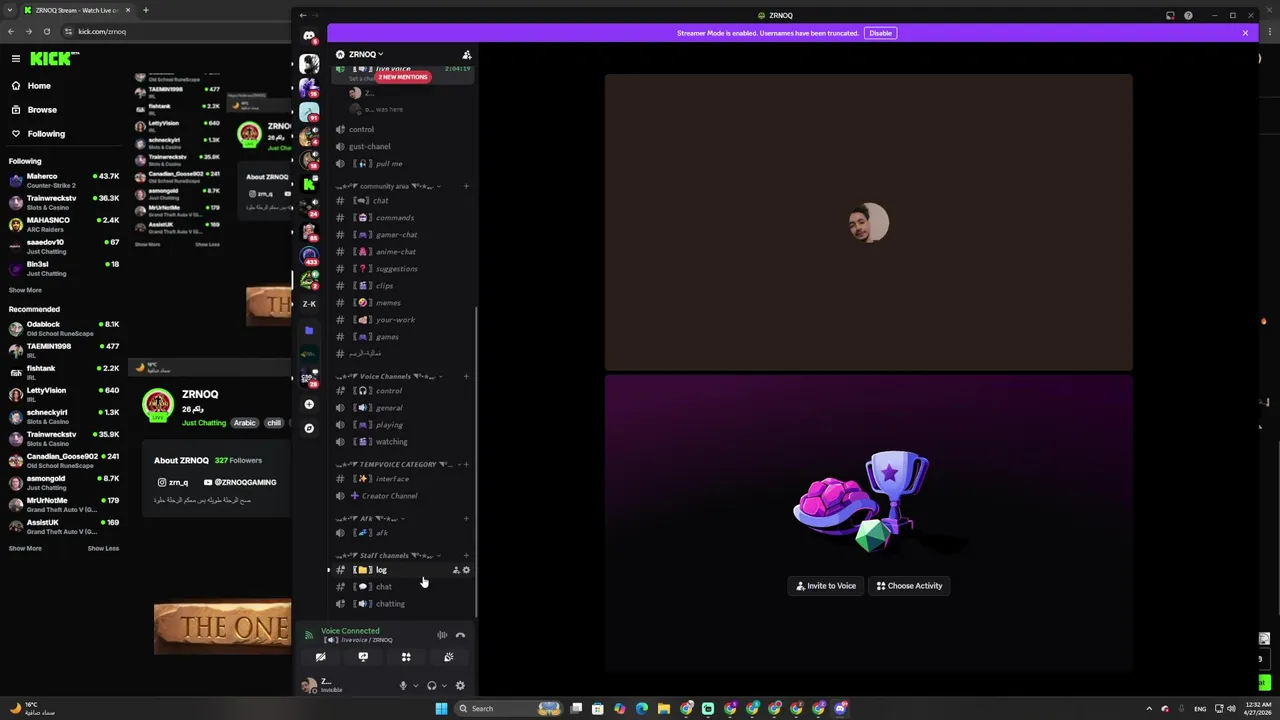Expand microphone input options arrow

tap(416, 686)
